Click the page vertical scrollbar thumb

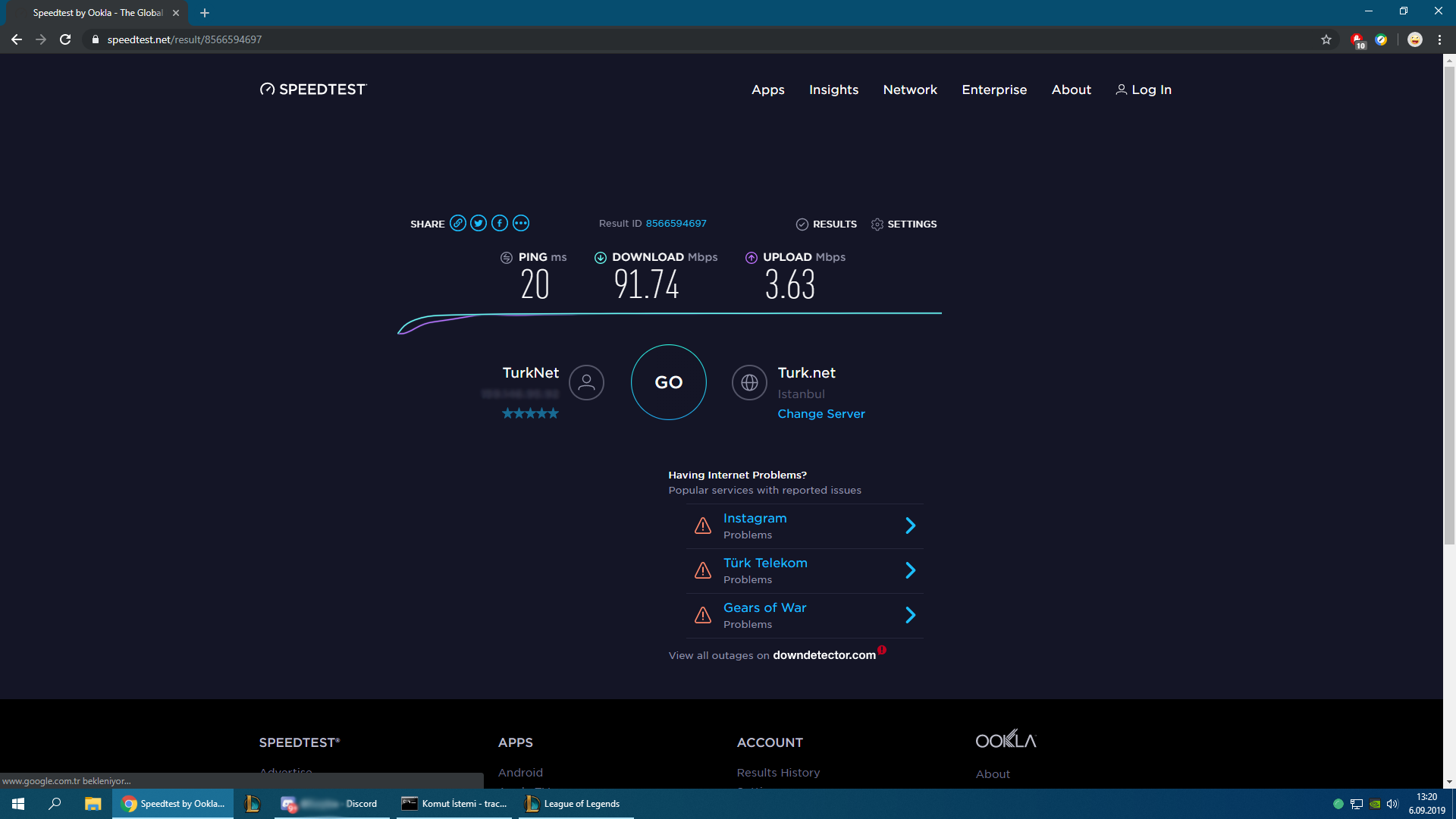1449,305
